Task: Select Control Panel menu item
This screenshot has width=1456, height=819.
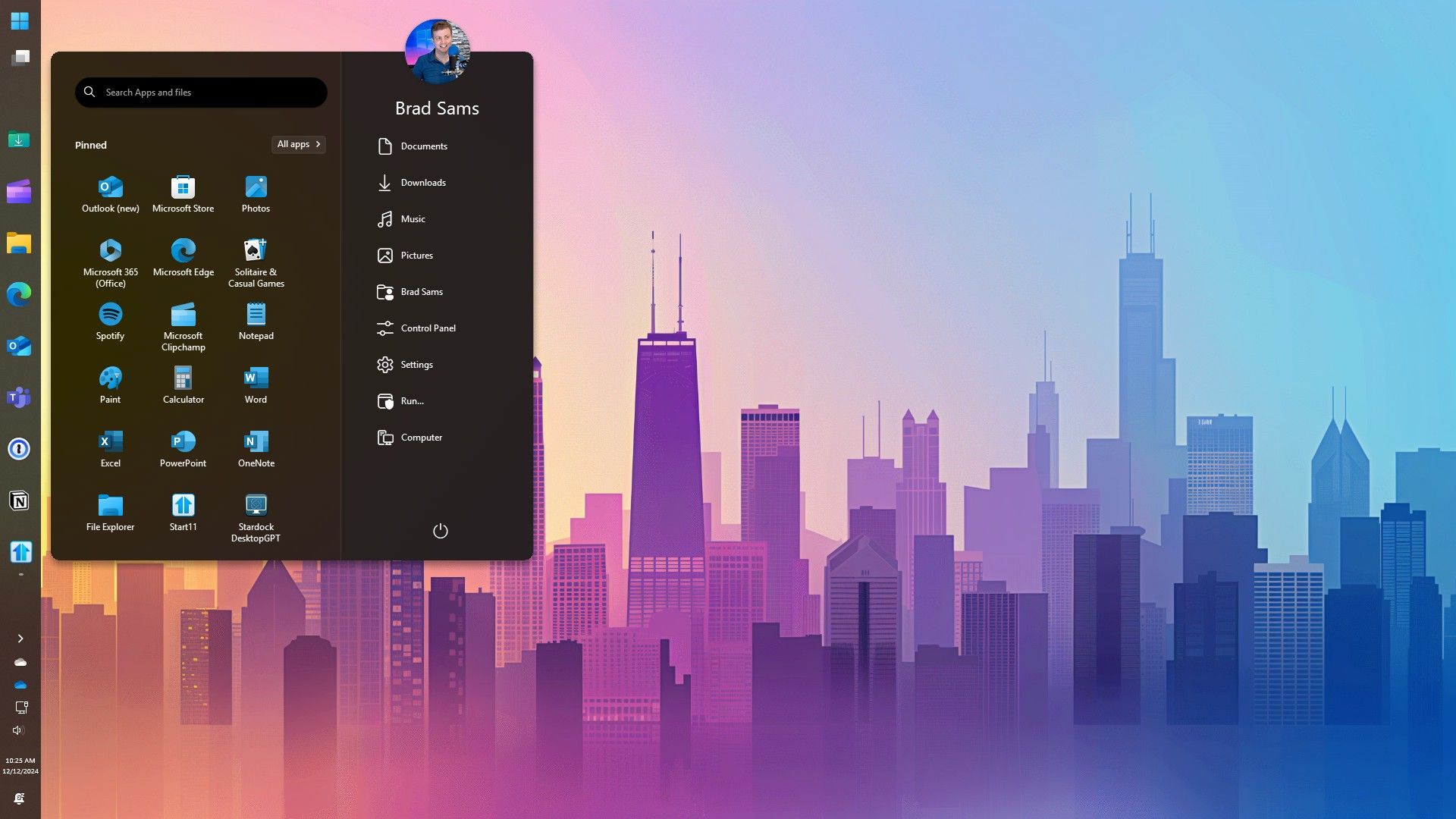Action: [427, 328]
